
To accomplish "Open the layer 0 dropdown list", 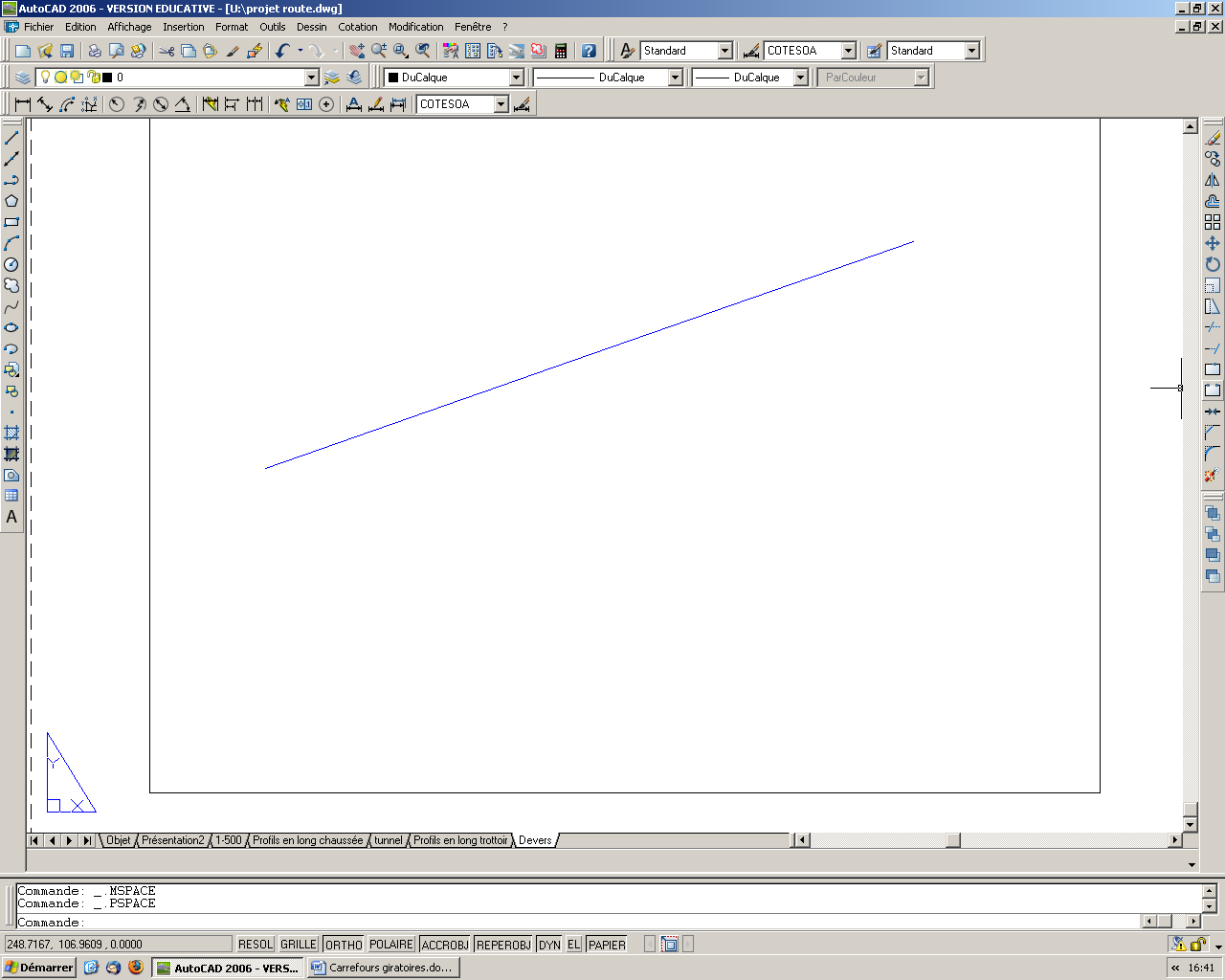I will pos(311,78).
